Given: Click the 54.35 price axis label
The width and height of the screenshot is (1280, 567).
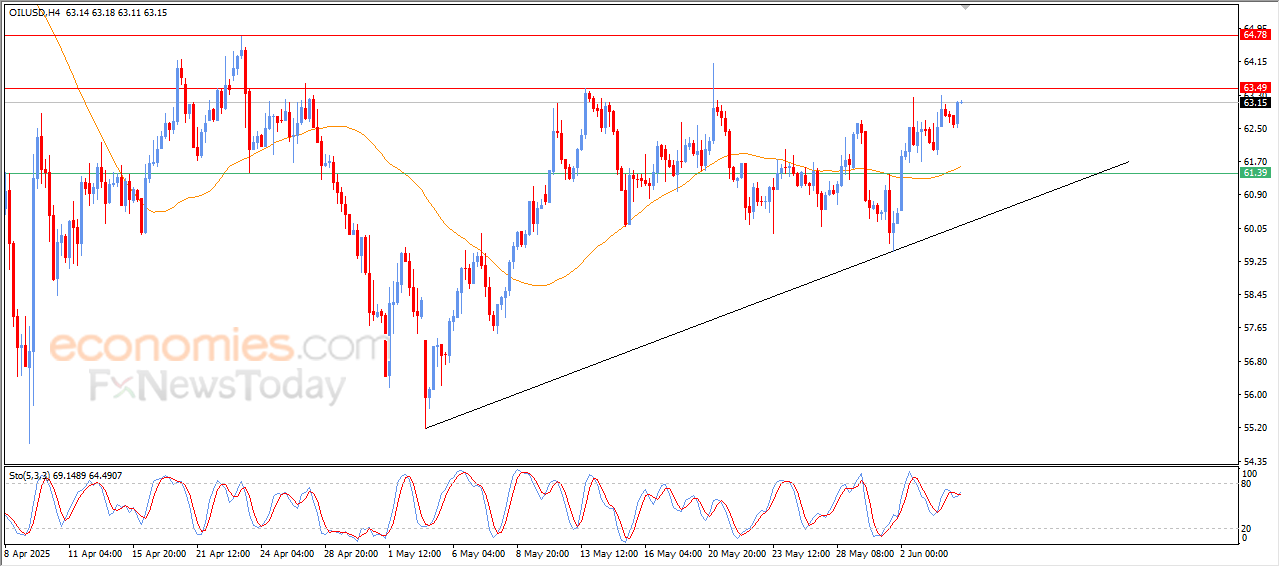Looking at the screenshot, I should coord(1255,460).
